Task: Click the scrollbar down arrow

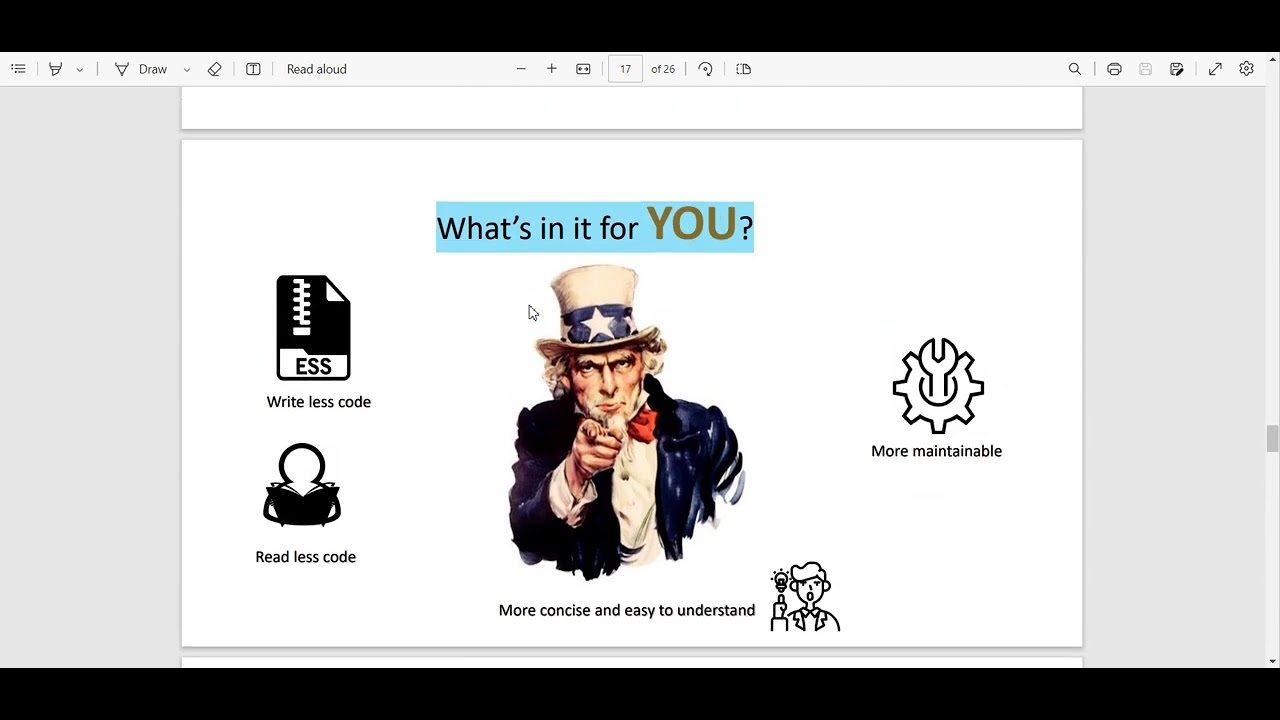Action: point(1272,661)
